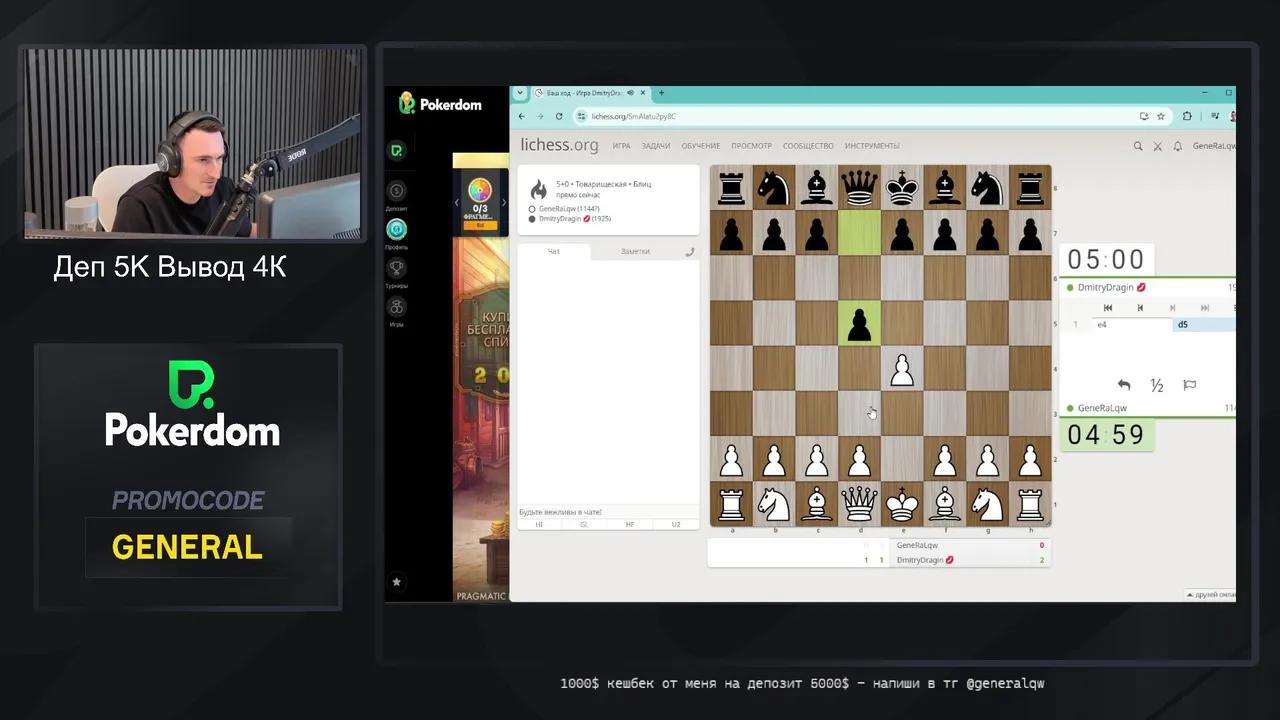Screen dimensions: 1280x720
Task: Select the white knight on g1
Action: [x=988, y=503]
